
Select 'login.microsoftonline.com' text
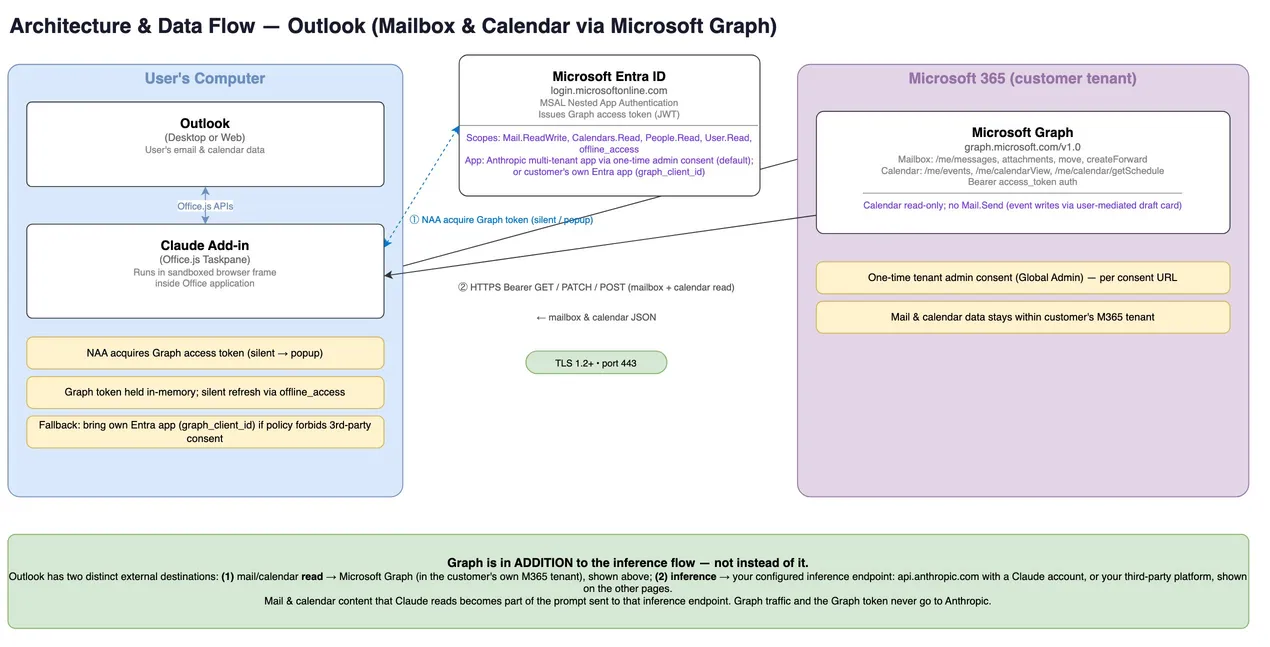pos(609,91)
